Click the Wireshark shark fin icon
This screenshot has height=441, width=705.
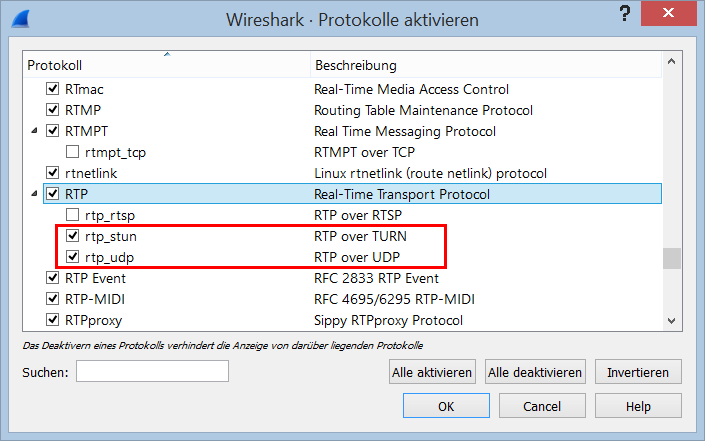coord(21,19)
